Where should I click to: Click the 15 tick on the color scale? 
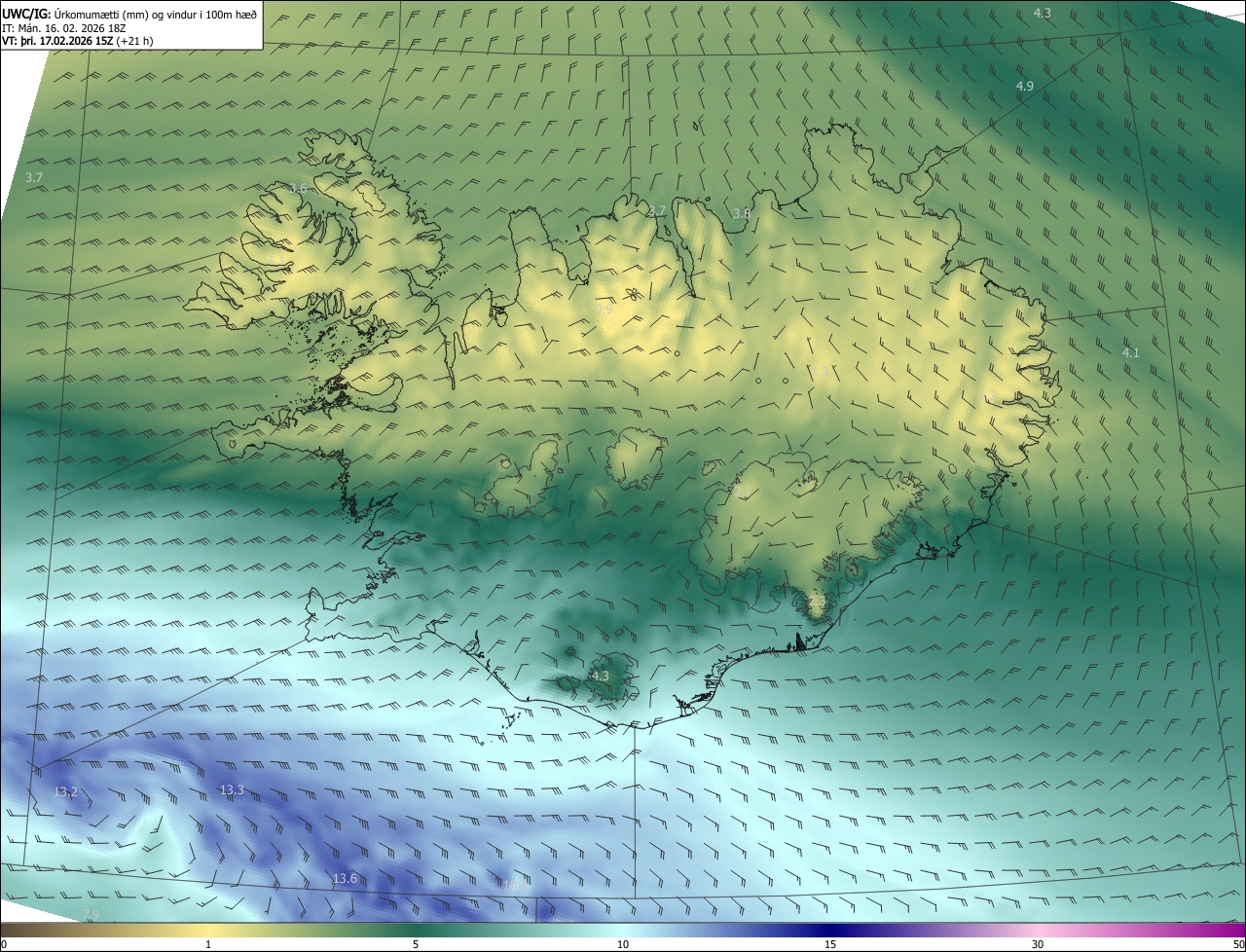tap(830, 944)
